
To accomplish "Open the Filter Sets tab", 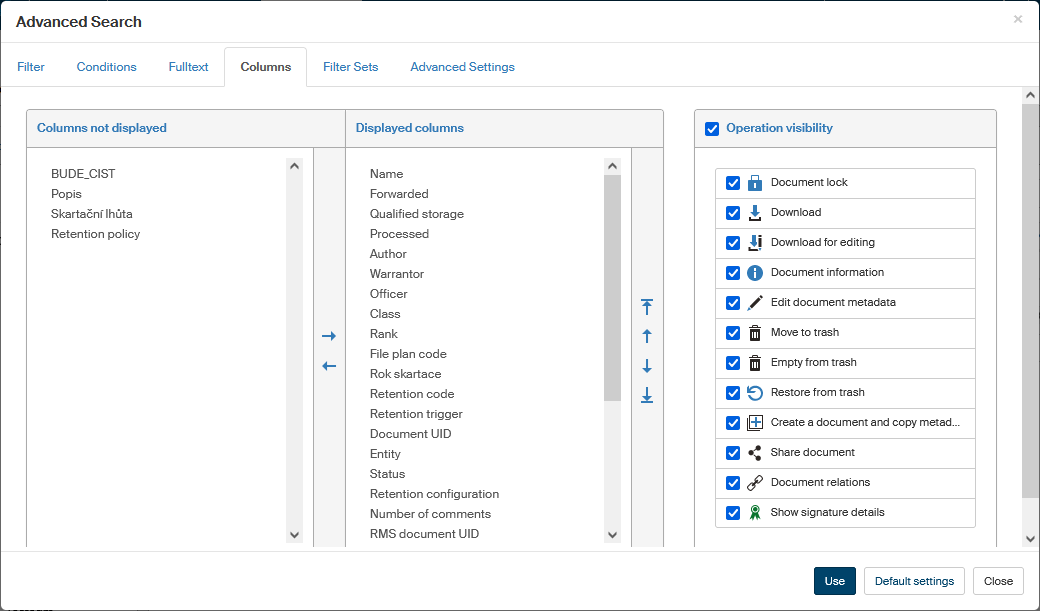I will (x=350, y=67).
